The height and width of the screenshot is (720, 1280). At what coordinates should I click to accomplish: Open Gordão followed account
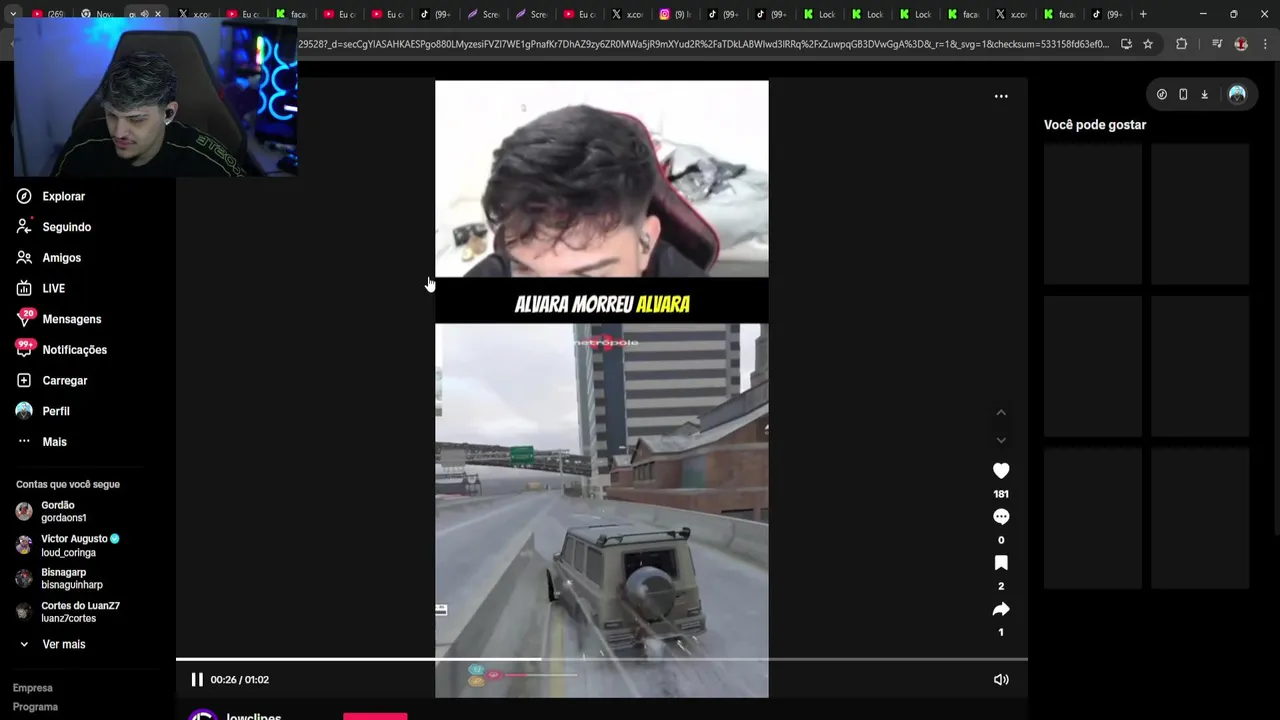pos(52,511)
